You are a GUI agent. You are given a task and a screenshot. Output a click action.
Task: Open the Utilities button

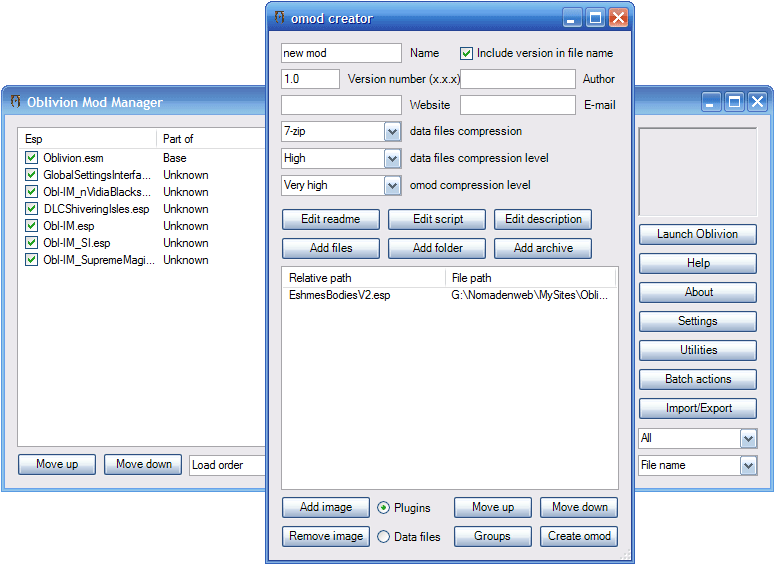tap(697, 350)
